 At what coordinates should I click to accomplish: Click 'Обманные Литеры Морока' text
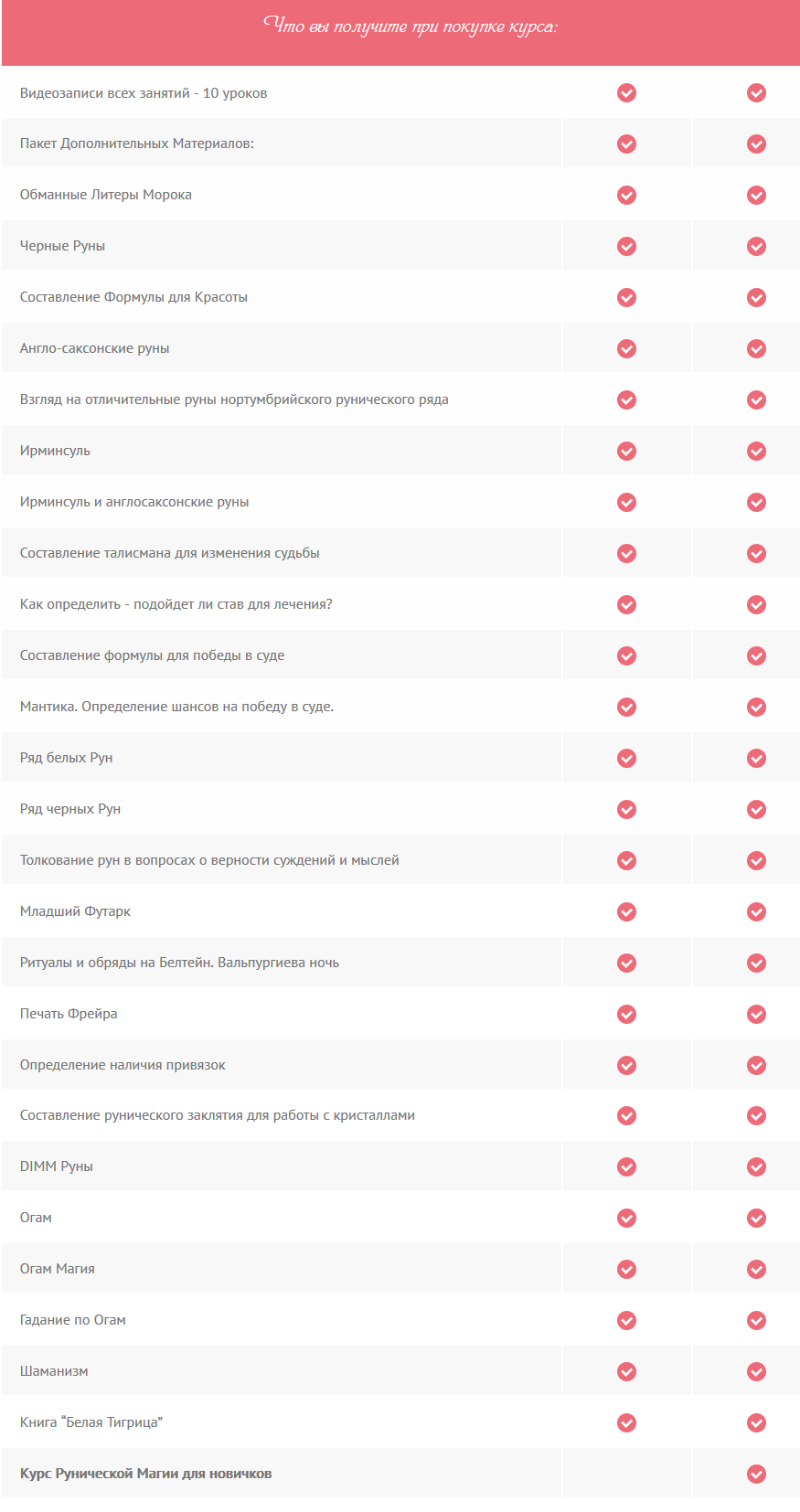tap(106, 195)
